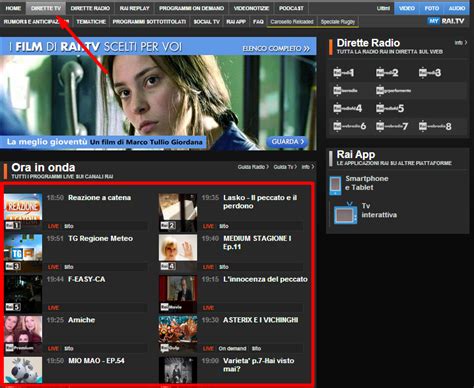Screen dimensions: 474x388
Task: Open DIRETTE RADIO in the navigation bar
Action: 90,8
